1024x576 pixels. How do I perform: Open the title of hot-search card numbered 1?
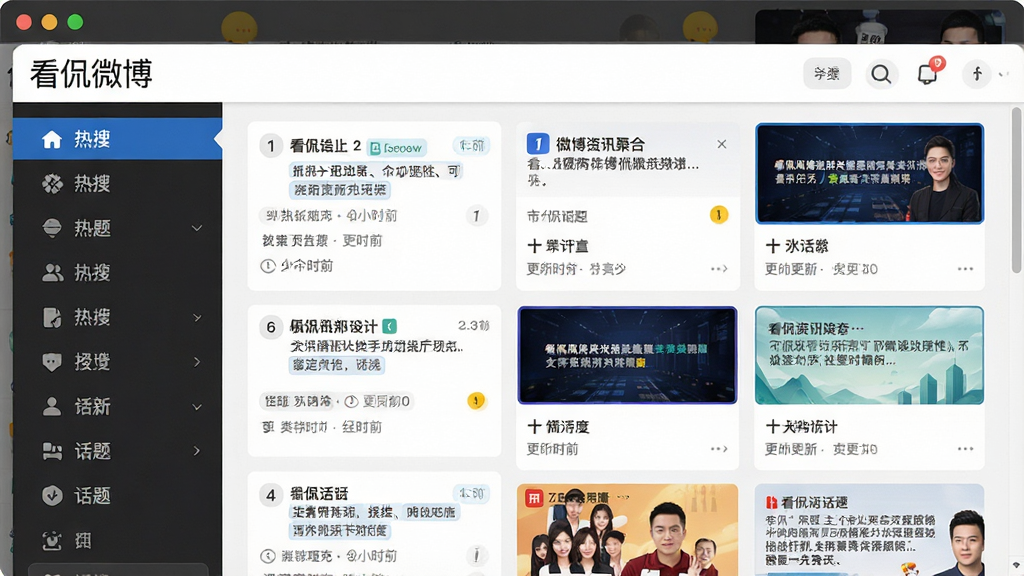click(x=325, y=146)
